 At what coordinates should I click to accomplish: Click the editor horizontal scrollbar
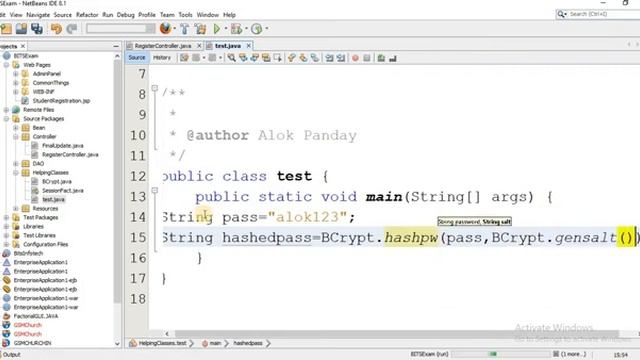point(397,333)
